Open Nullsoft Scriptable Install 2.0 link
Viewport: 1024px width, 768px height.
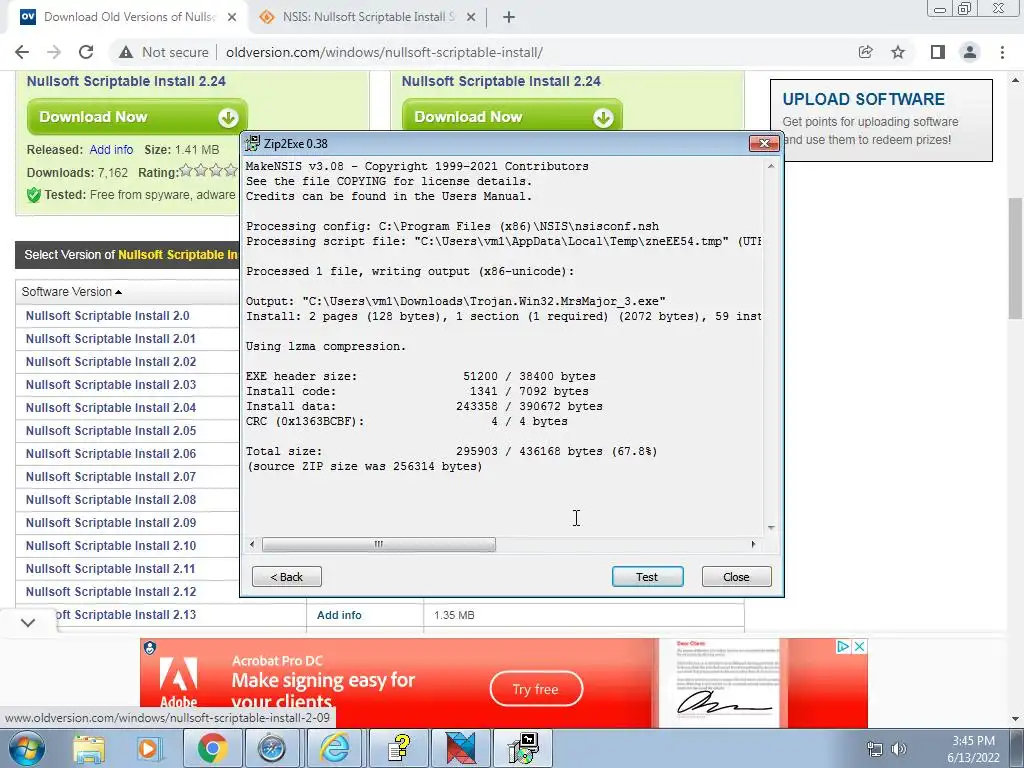(x=108, y=316)
